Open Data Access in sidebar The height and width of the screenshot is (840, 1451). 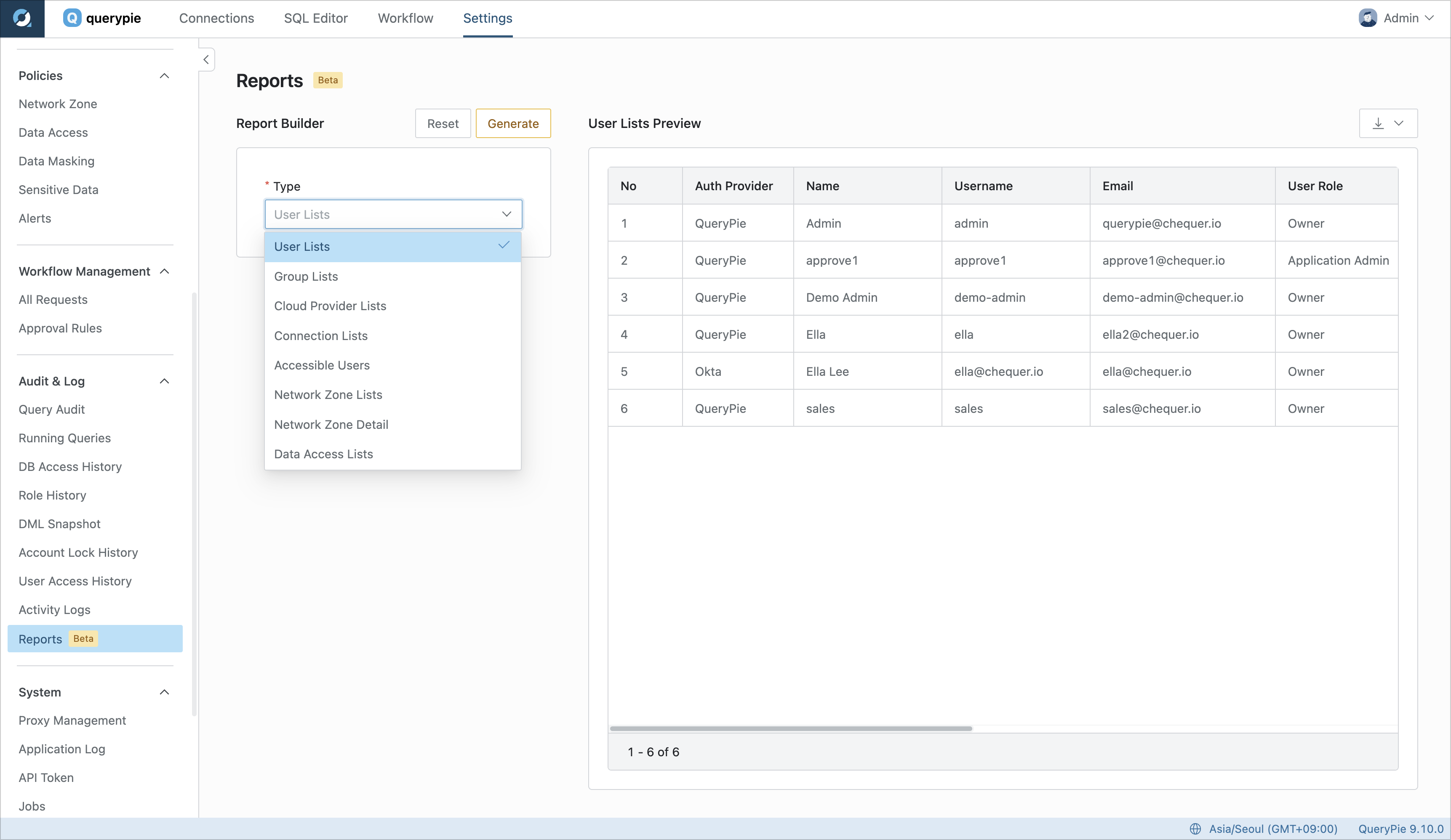[x=53, y=132]
